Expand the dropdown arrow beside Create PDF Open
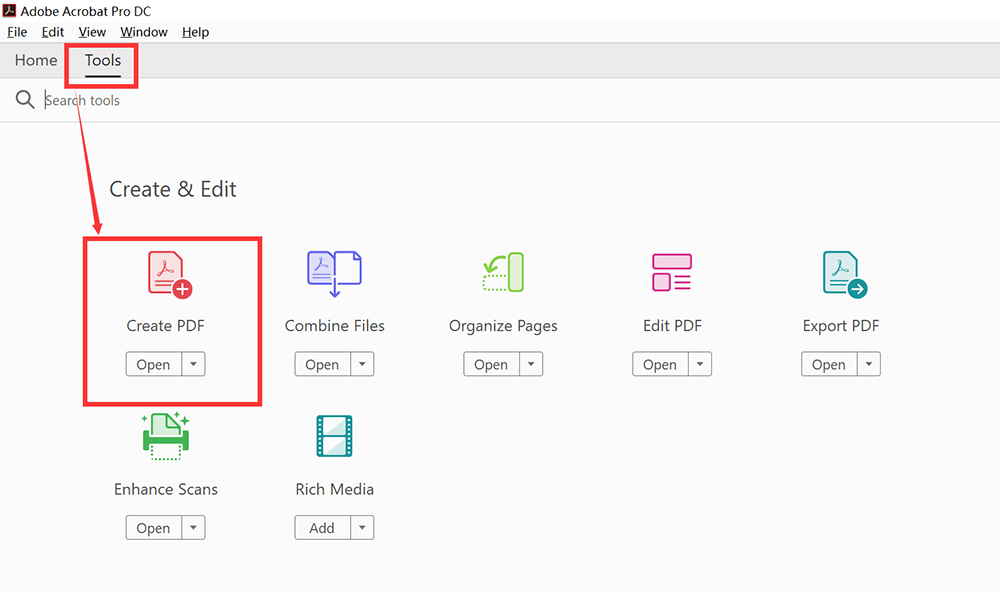1000x592 pixels. (193, 364)
